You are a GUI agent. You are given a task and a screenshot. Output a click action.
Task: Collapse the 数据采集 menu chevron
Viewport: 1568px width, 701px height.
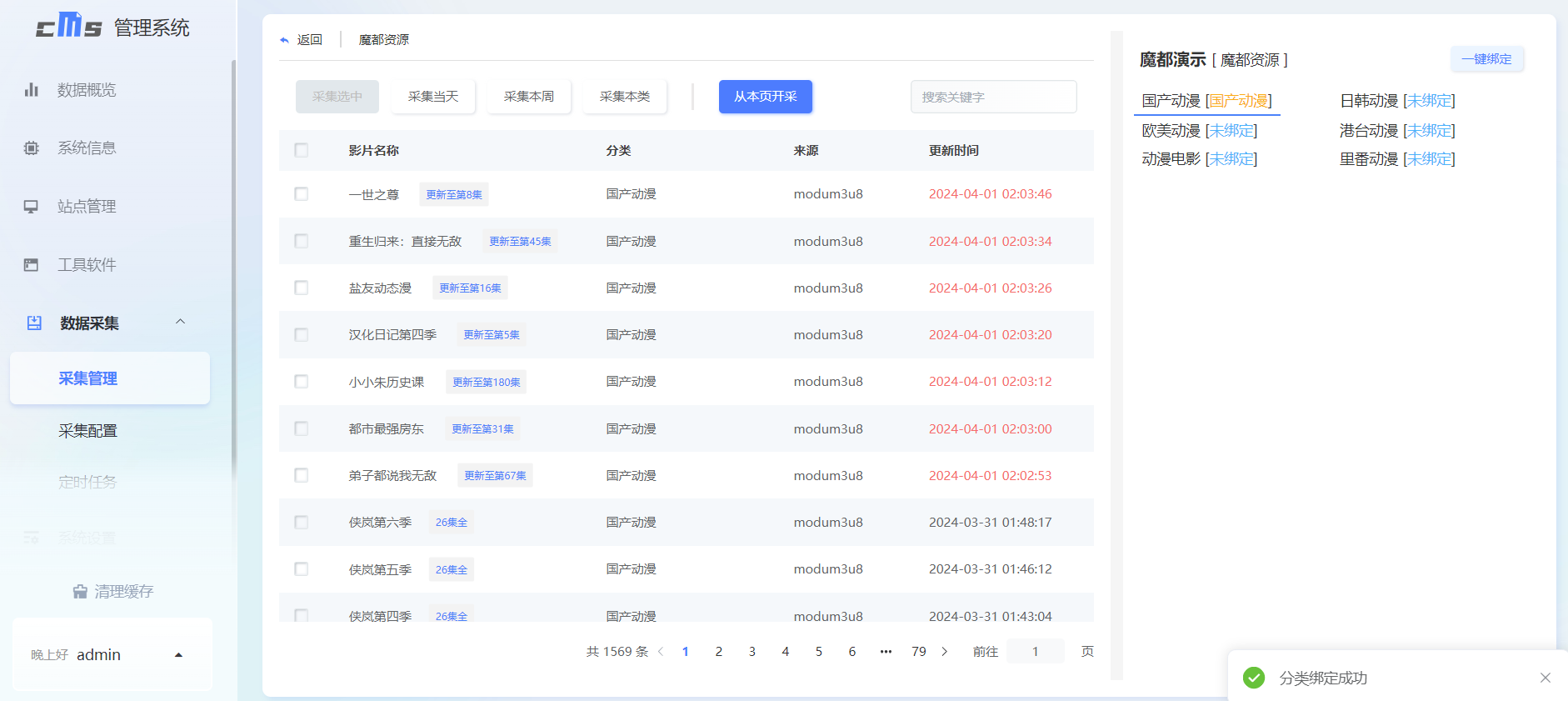click(180, 323)
